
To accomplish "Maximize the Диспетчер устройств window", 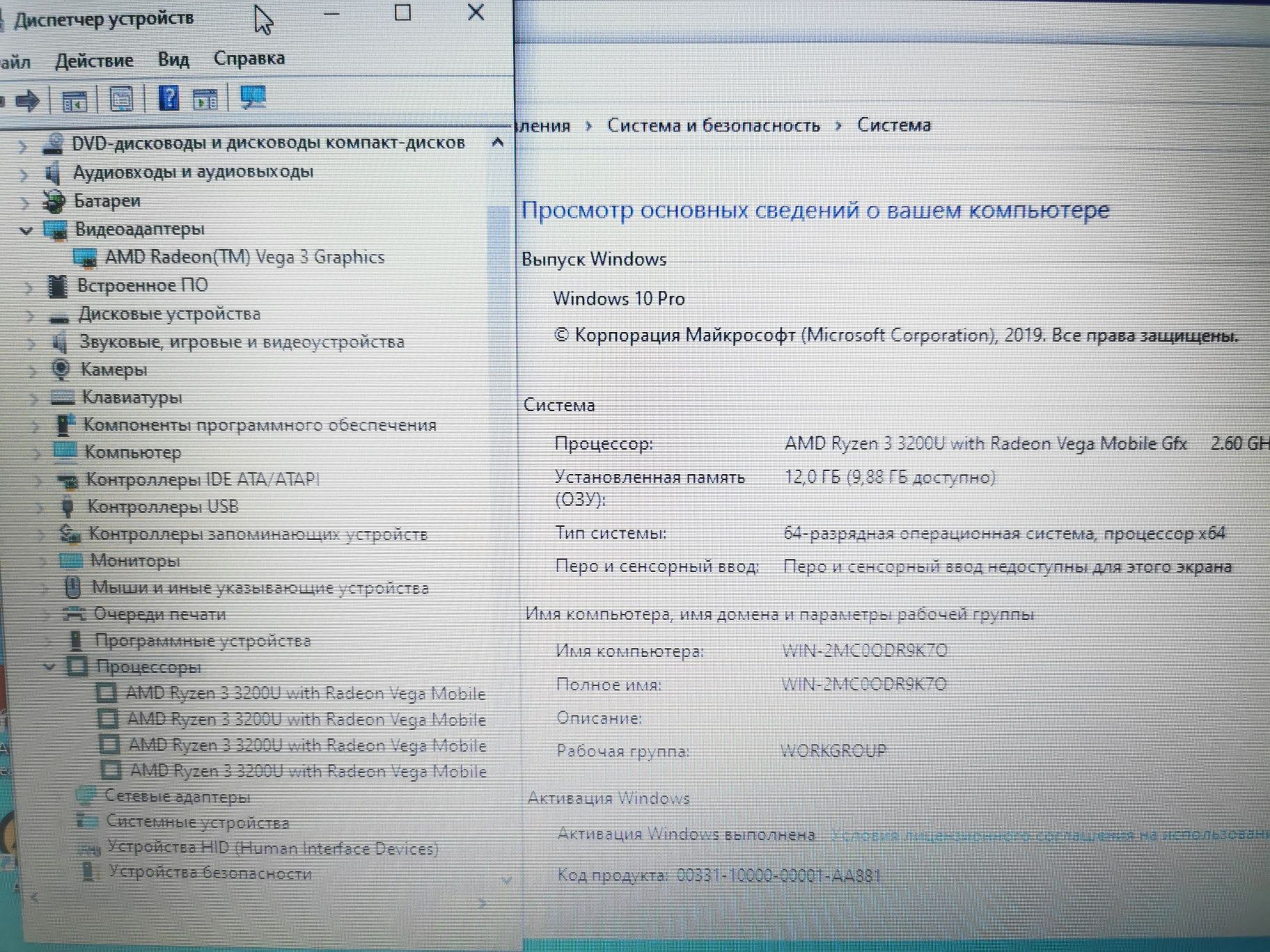I will pos(402,13).
